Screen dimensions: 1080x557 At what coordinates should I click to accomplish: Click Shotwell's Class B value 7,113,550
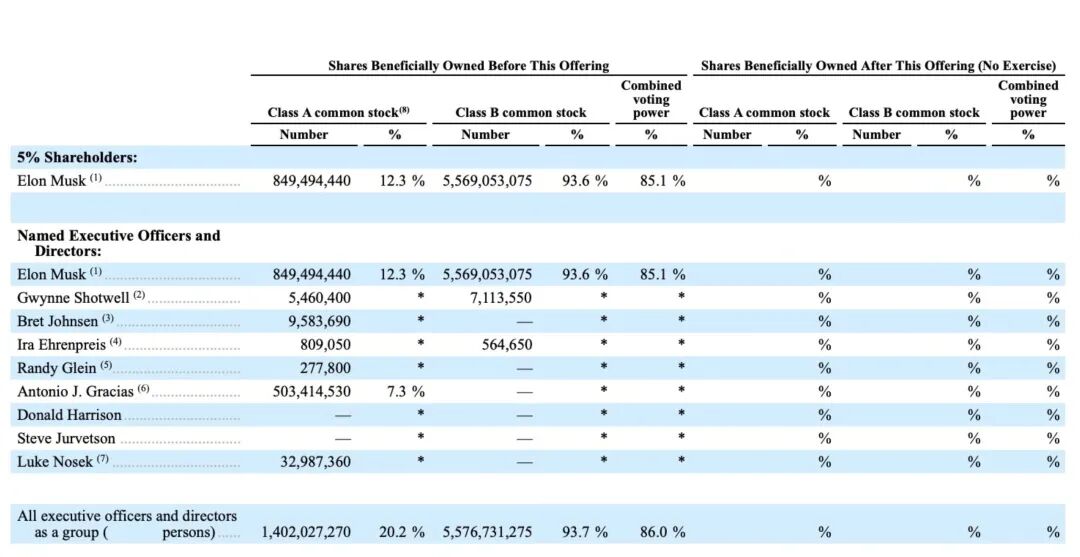[x=501, y=298]
